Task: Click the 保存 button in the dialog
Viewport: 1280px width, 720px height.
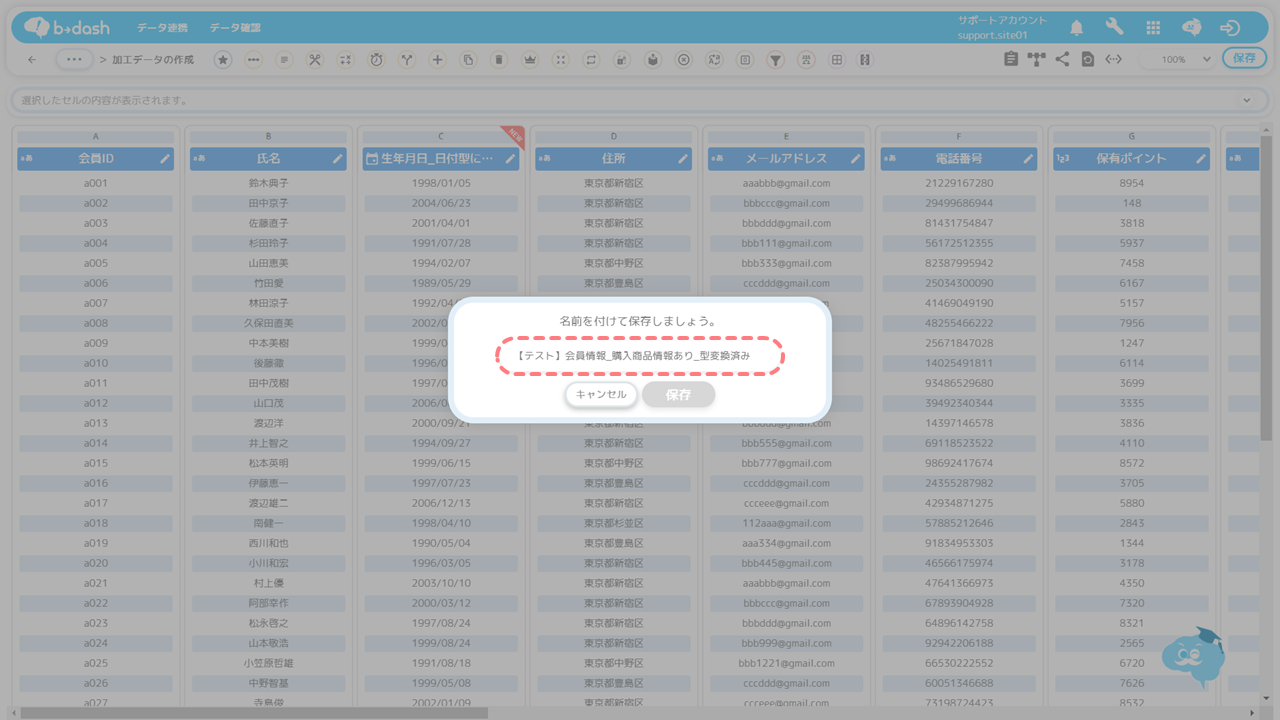Action: (x=678, y=395)
